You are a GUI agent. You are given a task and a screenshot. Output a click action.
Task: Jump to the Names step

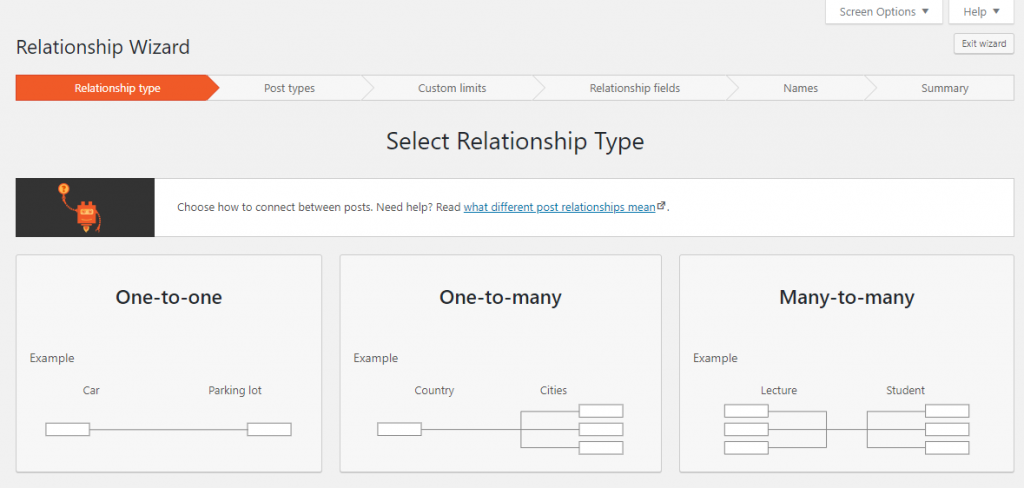[x=800, y=88]
